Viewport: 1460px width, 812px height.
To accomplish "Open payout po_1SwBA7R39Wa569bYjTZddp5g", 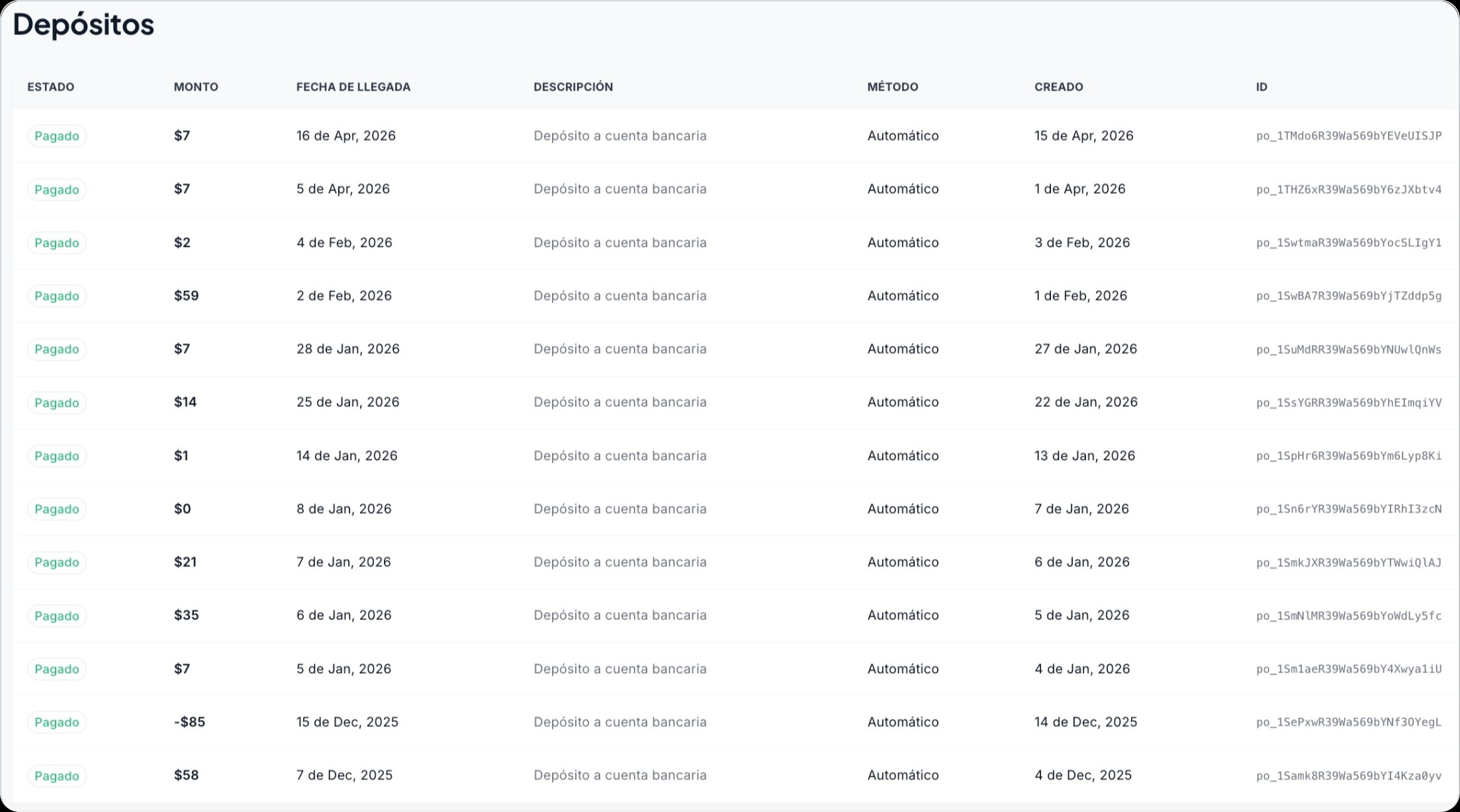I will (1349, 296).
